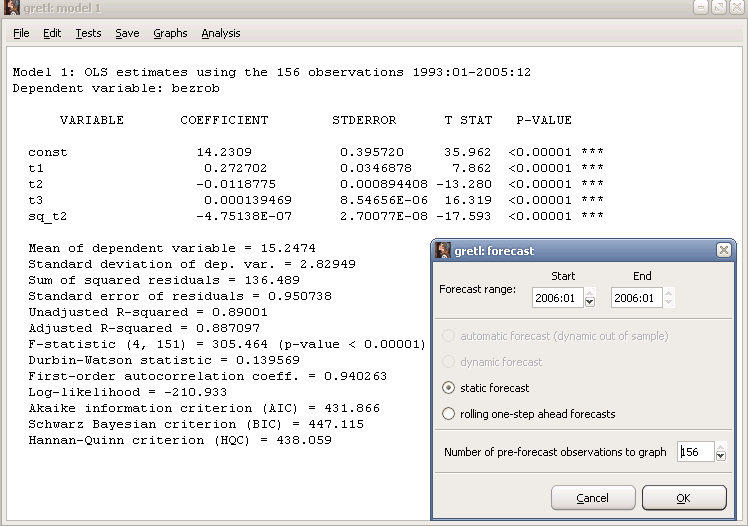The width and height of the screenshot is (748, 526).
Task: Close the gretl model 1 window
Action: 738,7
